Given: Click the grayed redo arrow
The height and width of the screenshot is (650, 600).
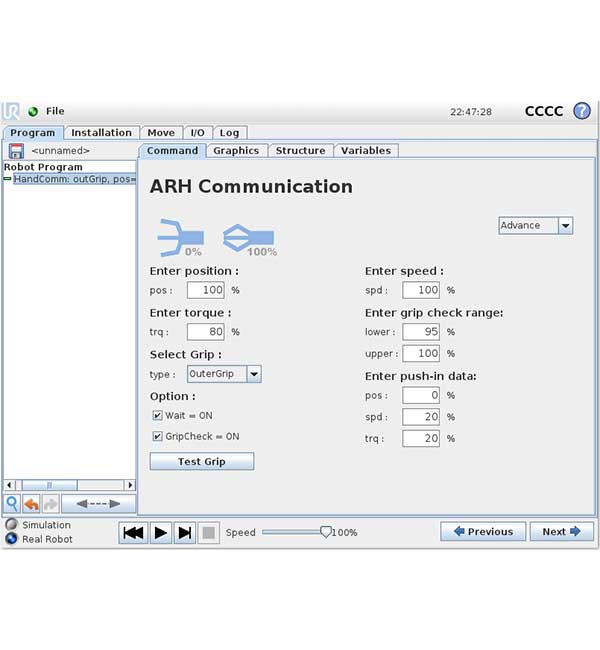Looking at the screenshot, I should pos(51,504).
